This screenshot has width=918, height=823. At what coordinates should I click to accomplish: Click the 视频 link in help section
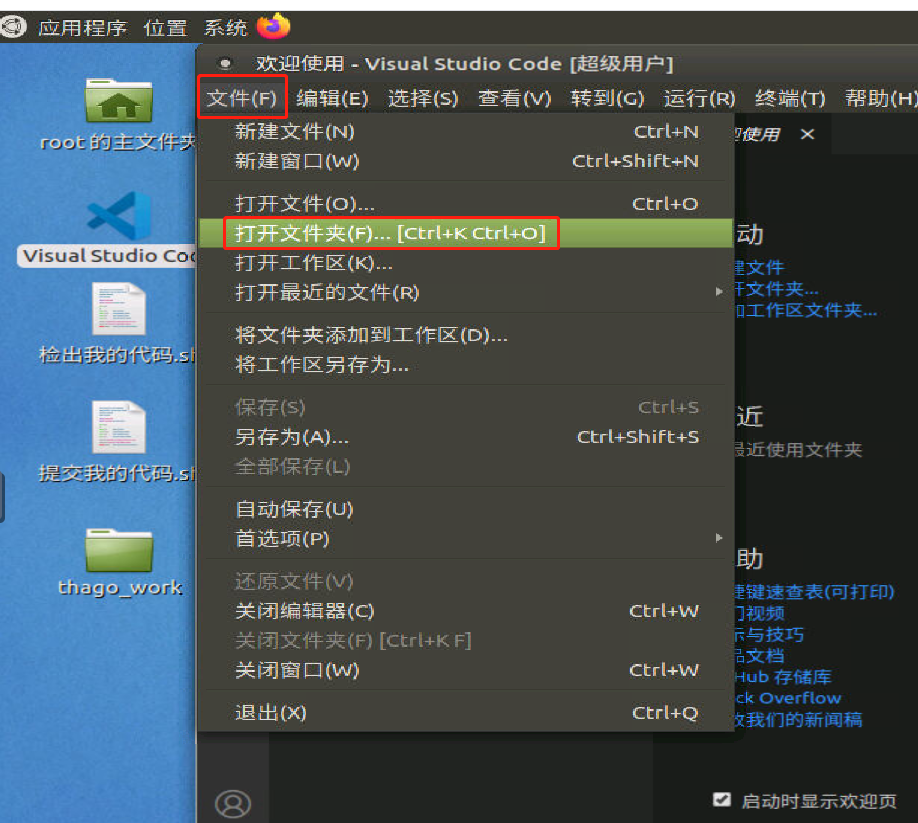coord(760,613)
